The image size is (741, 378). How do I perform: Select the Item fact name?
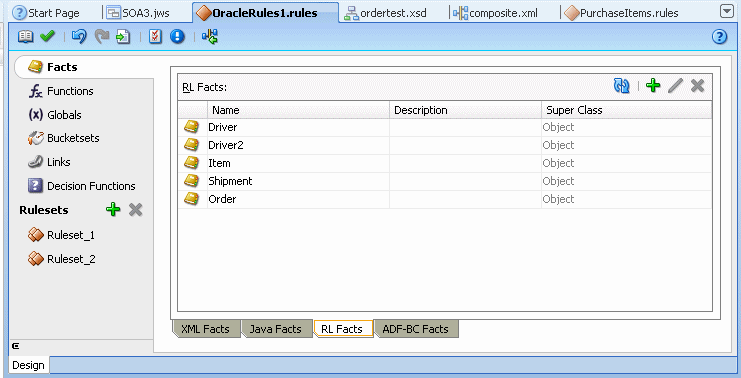[x=219, y=163]
